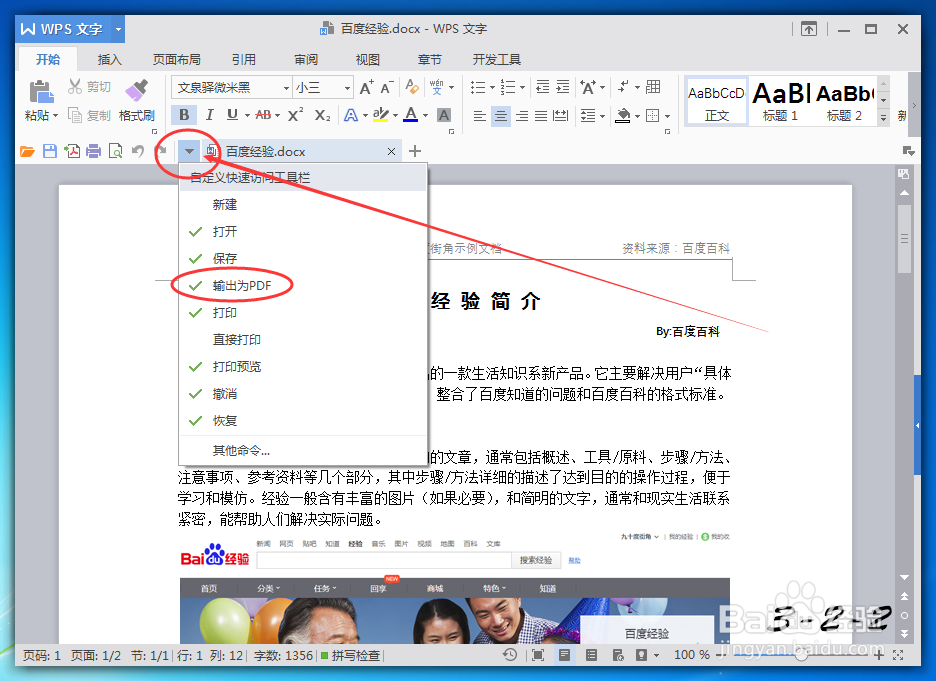936x681 pixels.
Task: Click character shading A icon
Action: pos(444,115)
